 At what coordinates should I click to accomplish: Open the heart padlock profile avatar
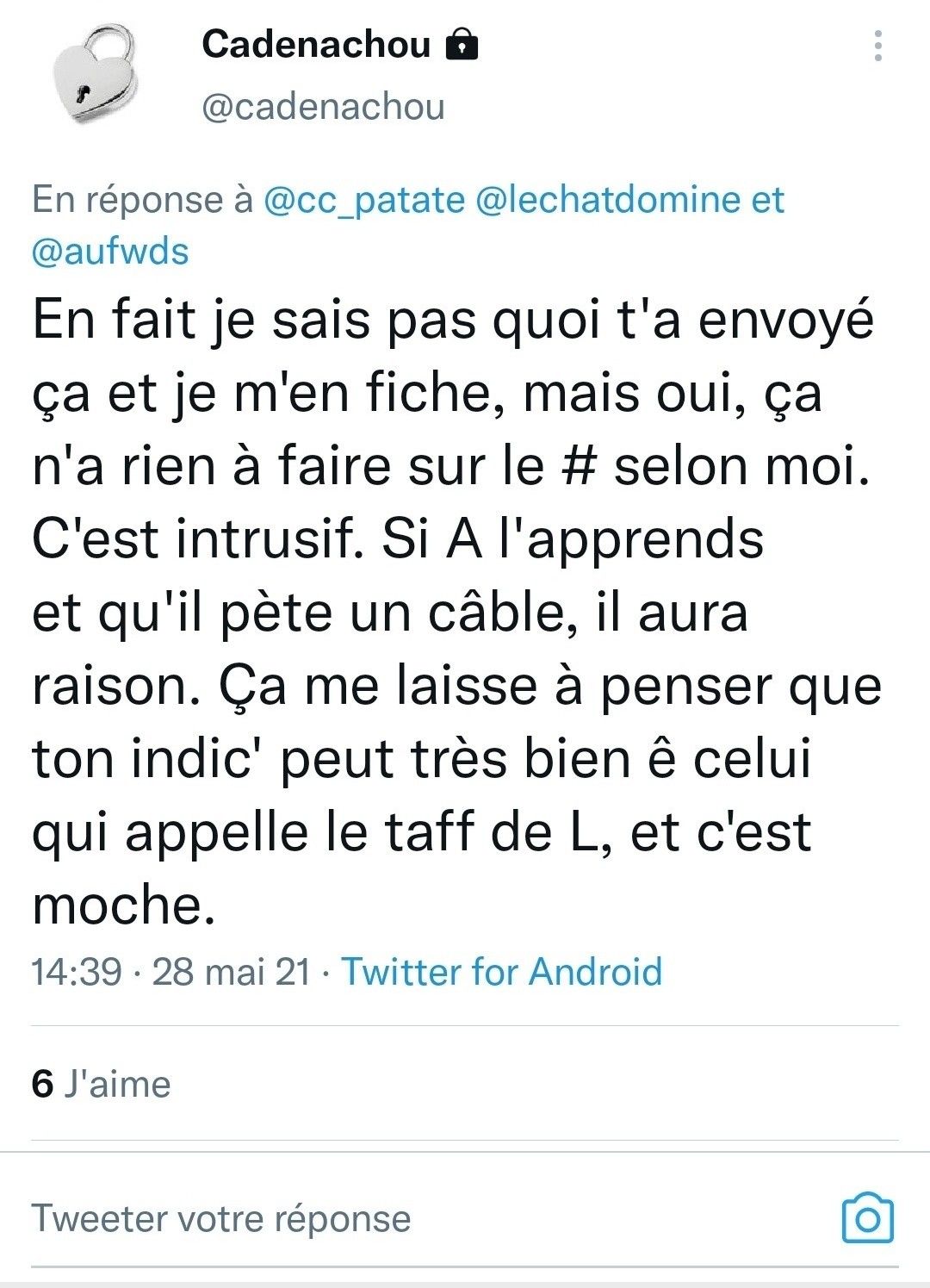[94, 75]
